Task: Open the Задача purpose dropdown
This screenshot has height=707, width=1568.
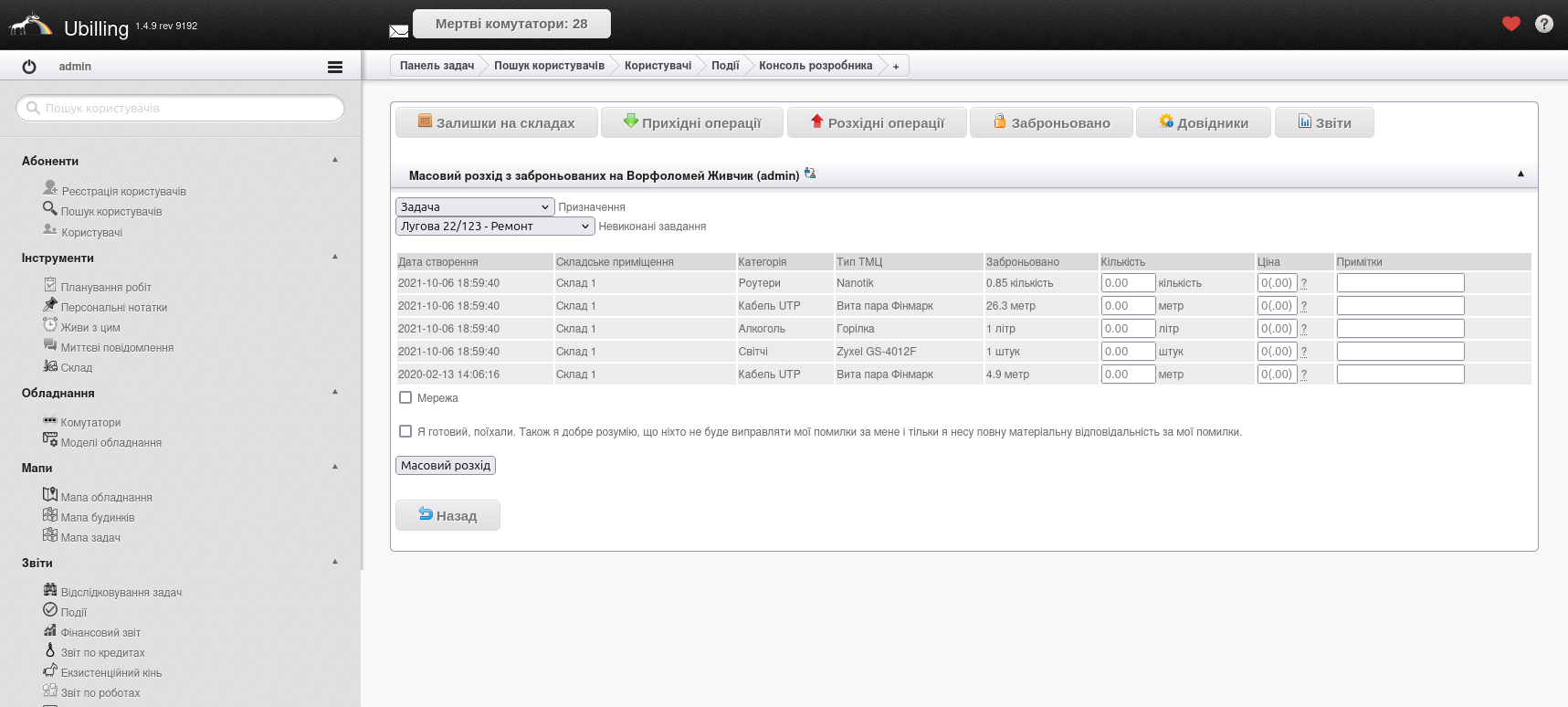Action: [474, 207]
